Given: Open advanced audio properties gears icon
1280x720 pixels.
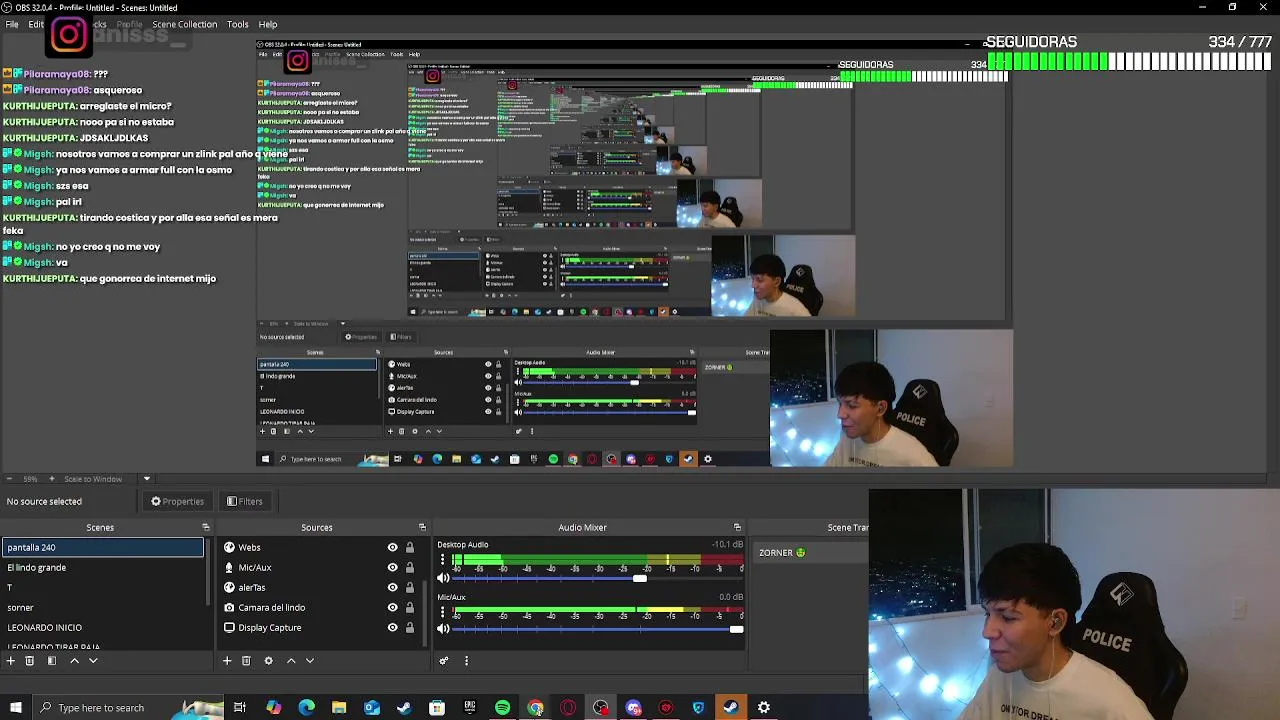Looking at the screenshot, I should pyautogui.click(x=444, y=660).
